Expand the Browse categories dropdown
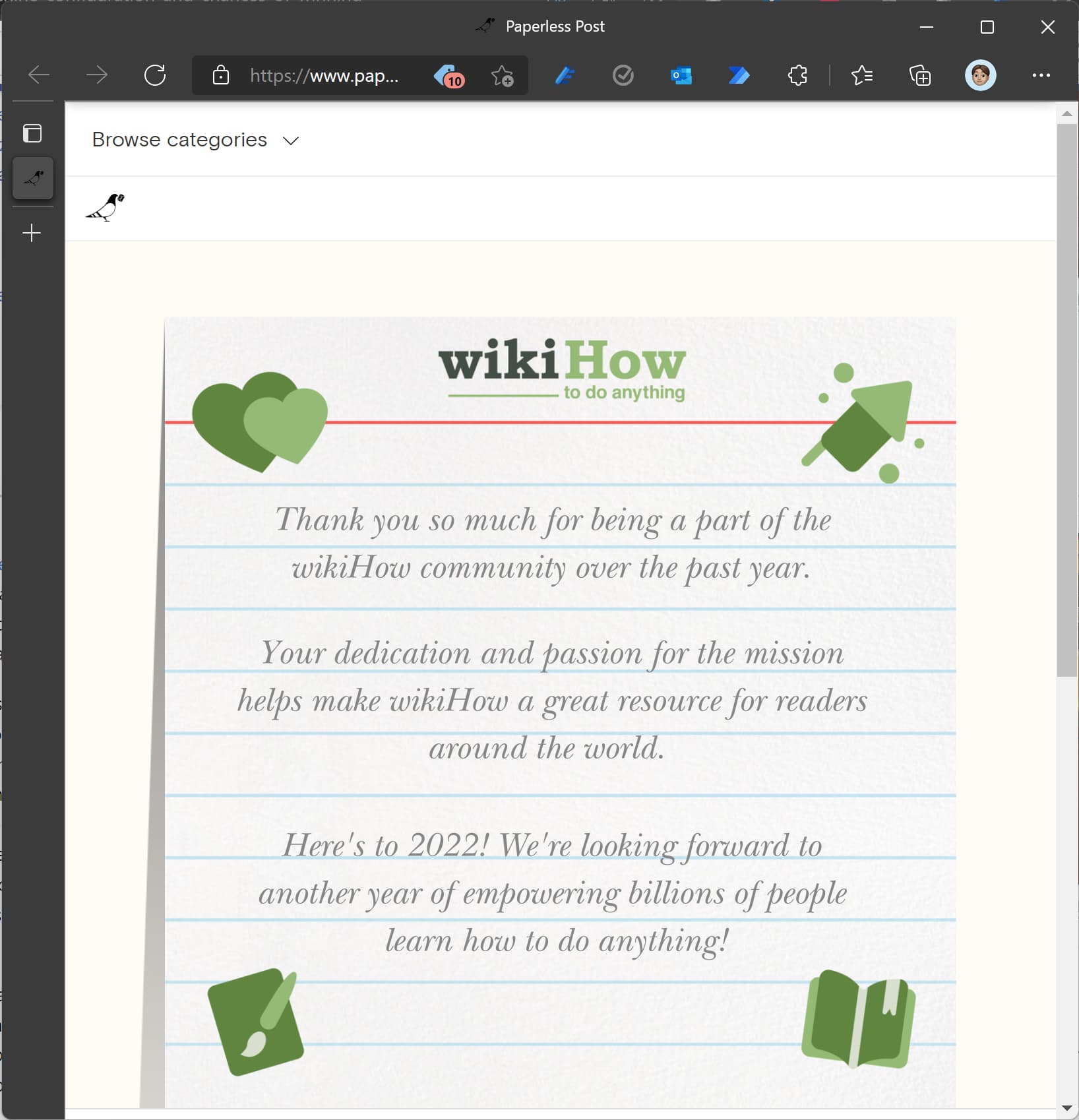Viewport: 1079px width, 1120px height. [x=196, y=140]
